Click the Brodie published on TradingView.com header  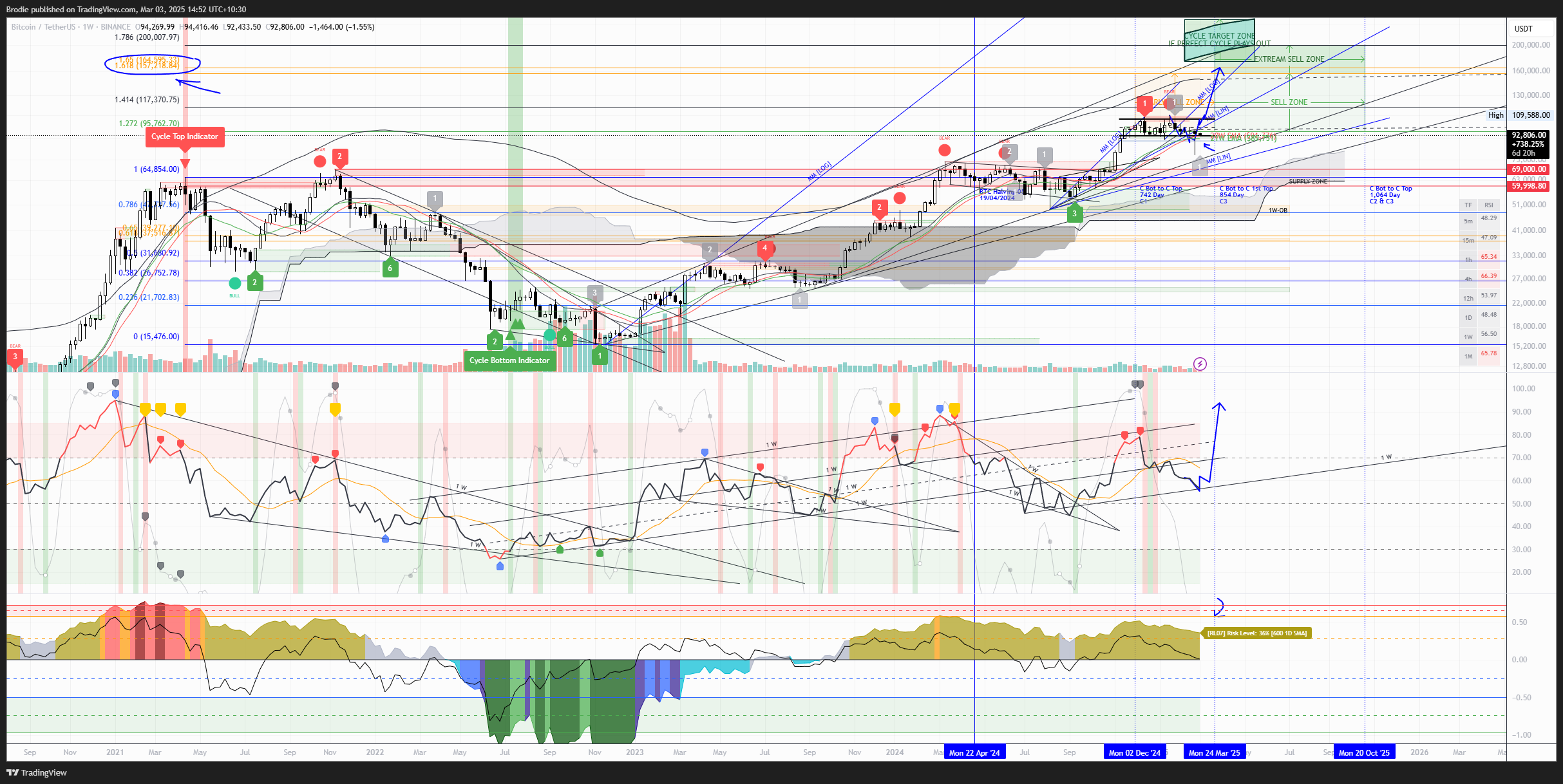pyautogui.click(x=126, y=10)
